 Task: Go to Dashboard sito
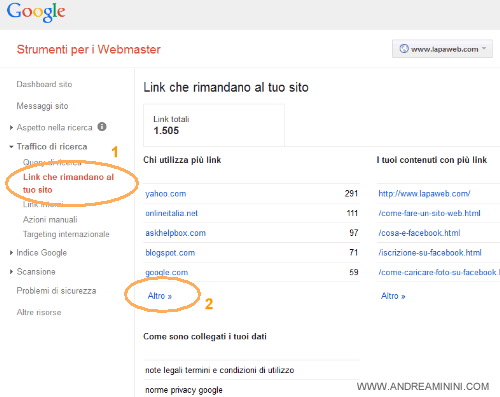[x=44, y=84]
